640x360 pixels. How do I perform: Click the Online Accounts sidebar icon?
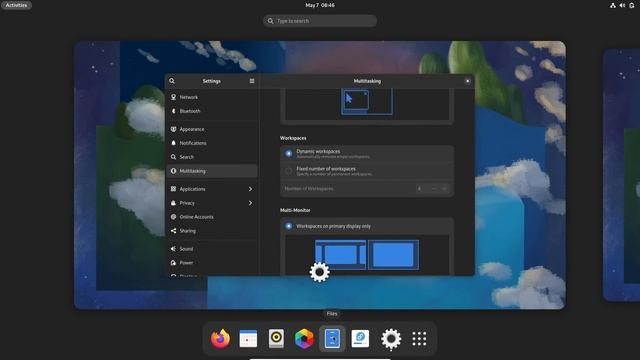pyautogui.click(x=173, y=217)
